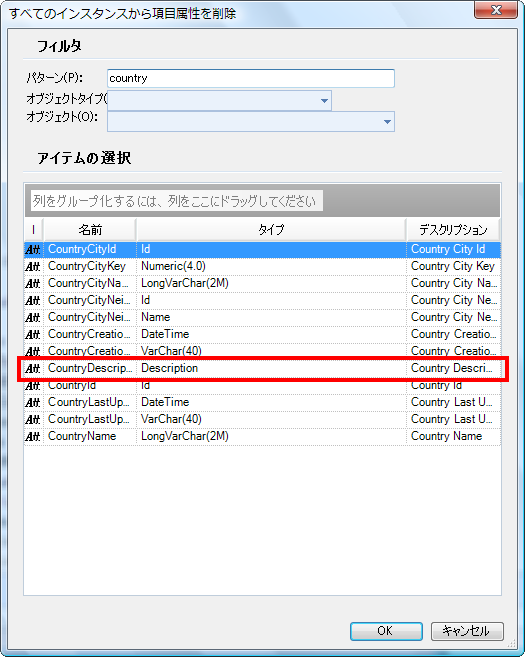Click attribute icon beside CountryName row
Viewport: 525px width, 657px height.
(x=33, y=436)
